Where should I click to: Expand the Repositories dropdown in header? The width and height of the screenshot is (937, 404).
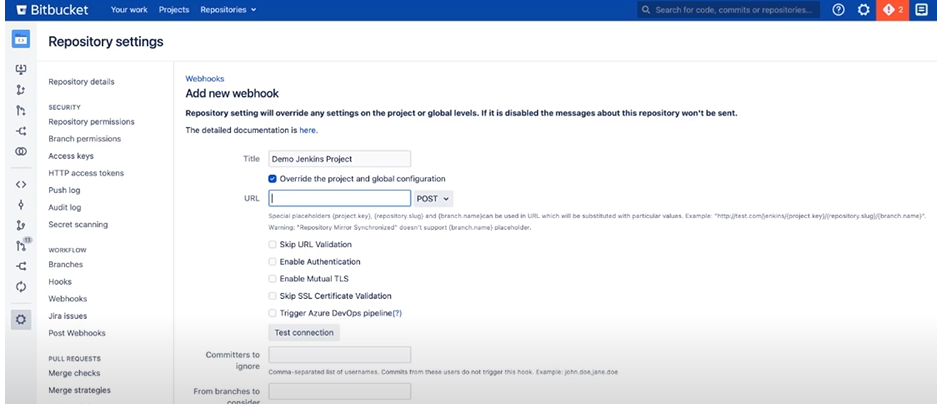[x=228, y=10]
